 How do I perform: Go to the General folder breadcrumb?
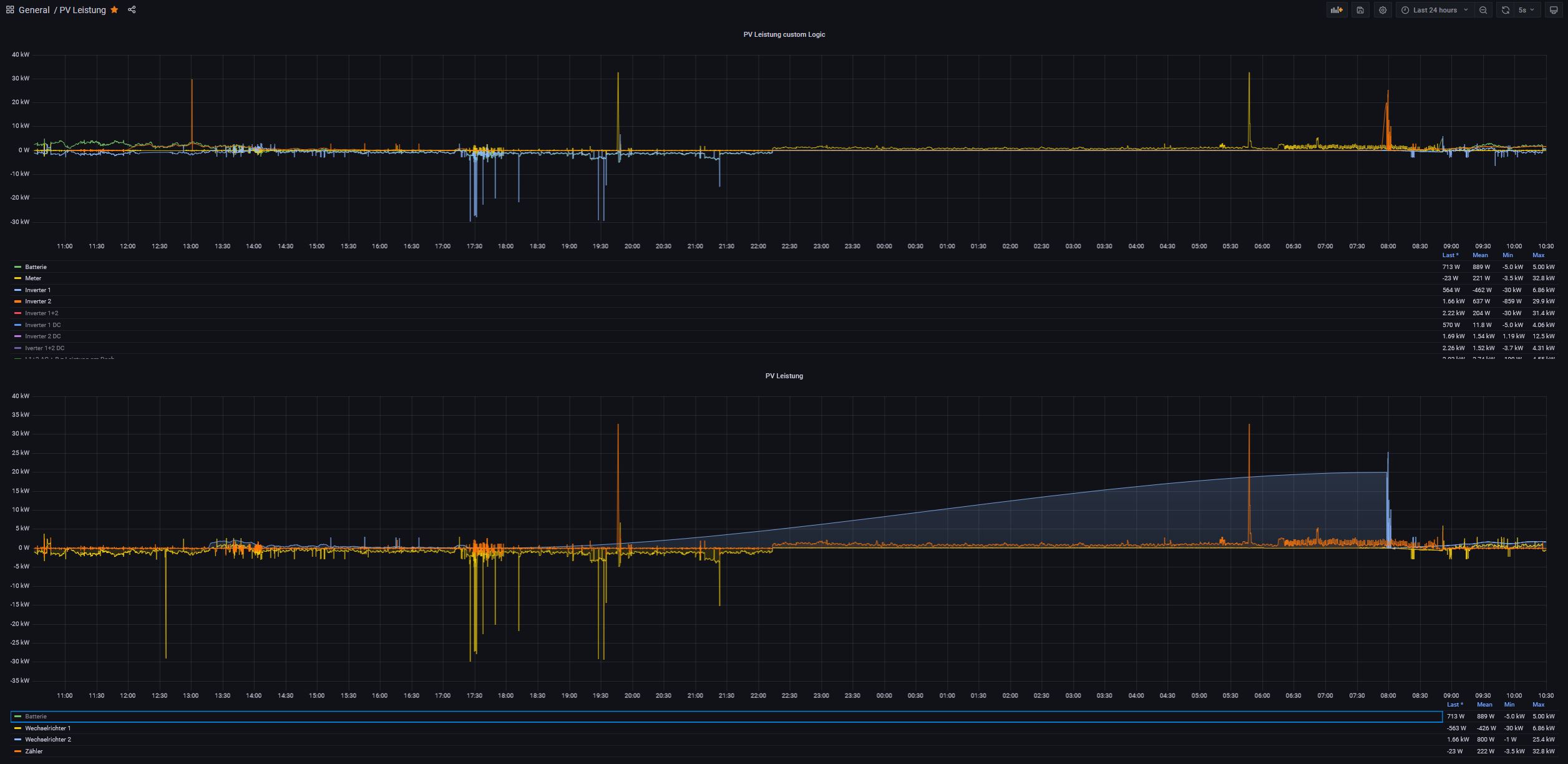(x=34, y=10)
